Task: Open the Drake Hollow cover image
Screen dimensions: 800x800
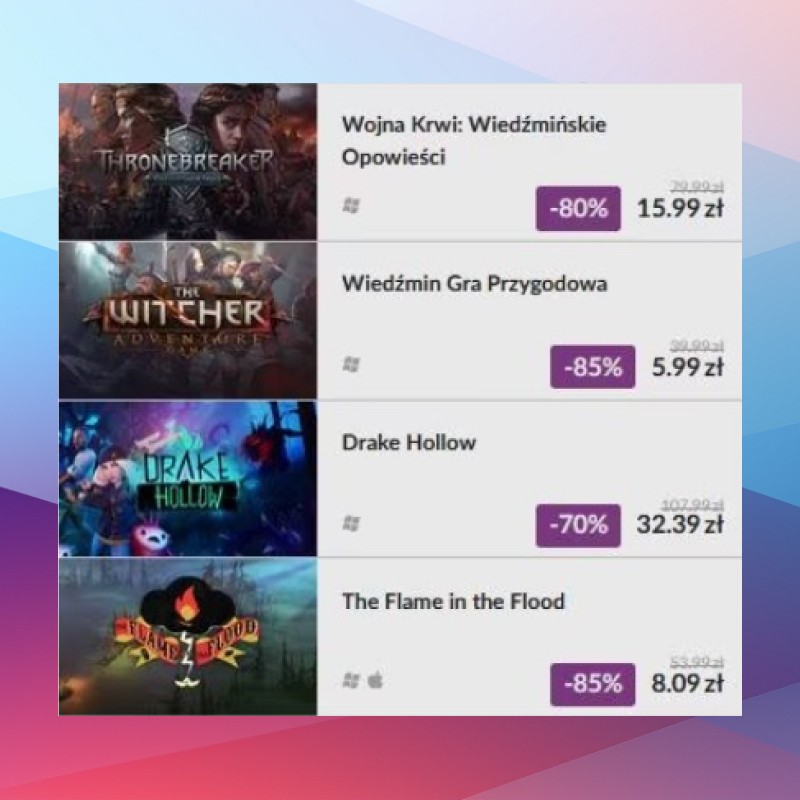Action: (x=188, y=479)
